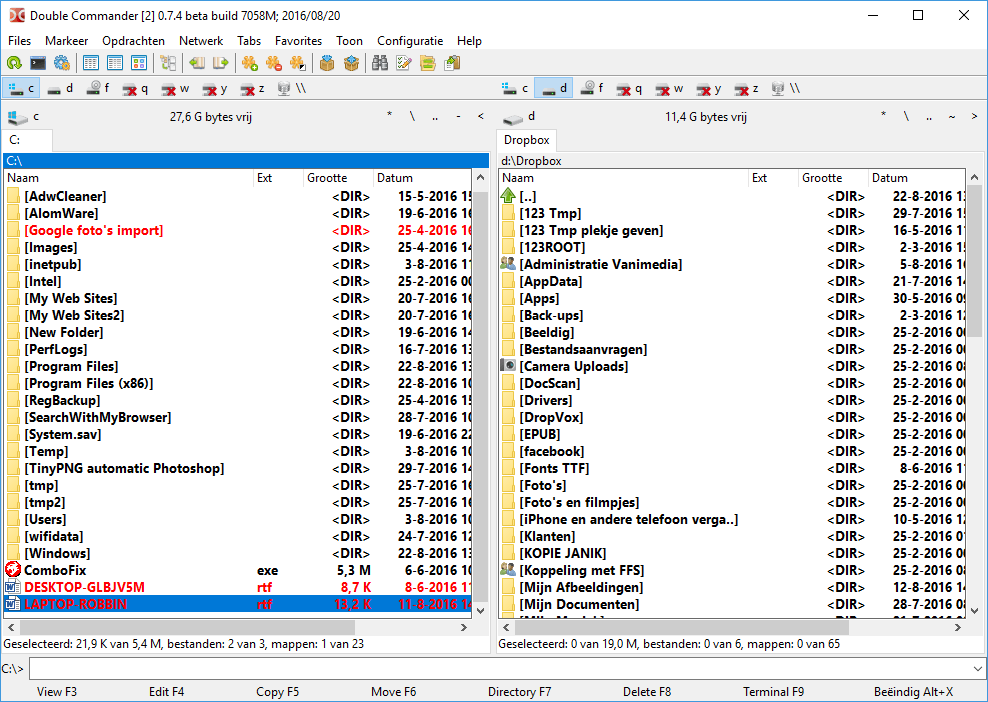
Task: Select drive y in the right drive bar
Action: 709,88
